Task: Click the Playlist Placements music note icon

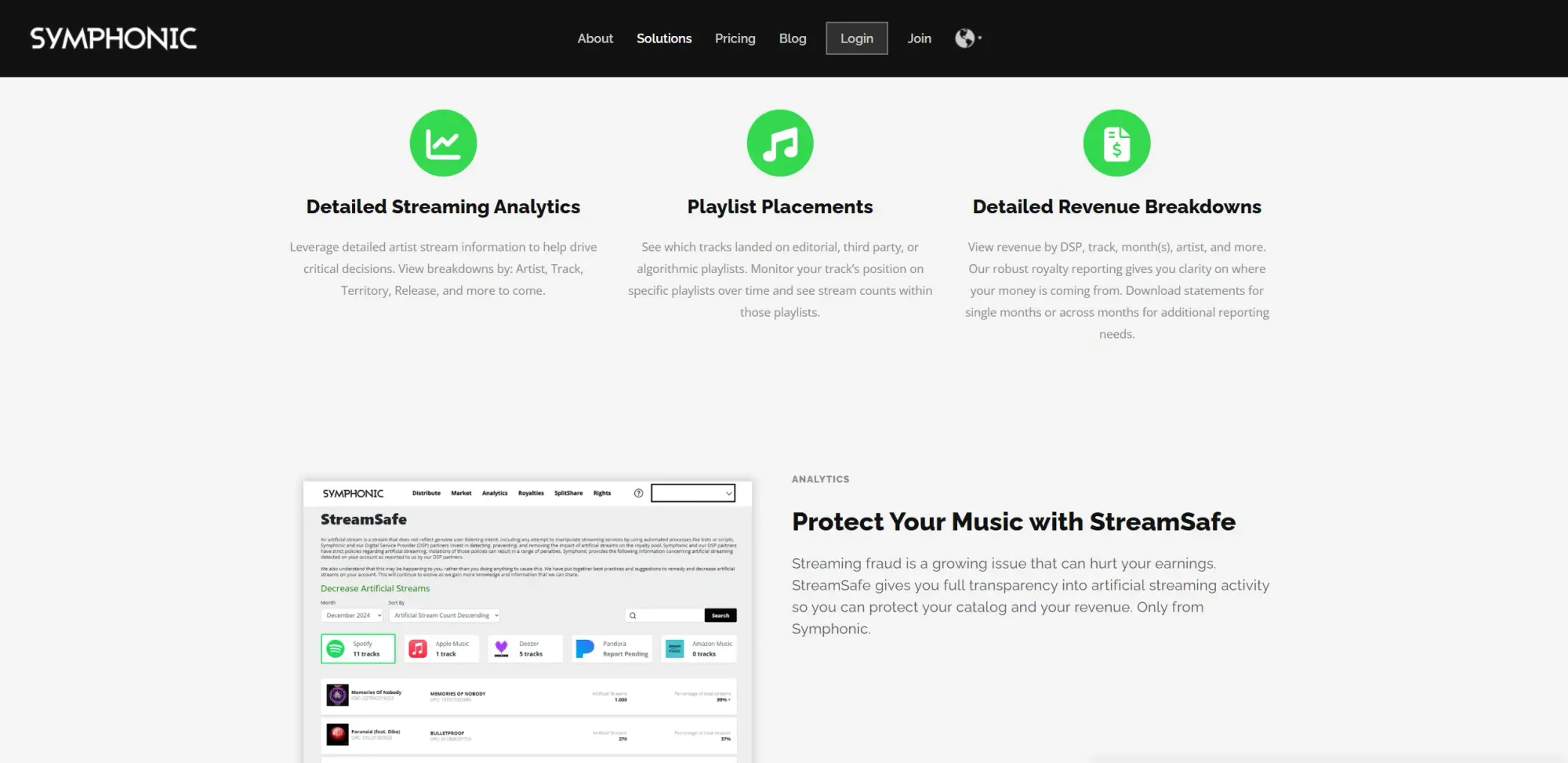Action: coord(779,143)
